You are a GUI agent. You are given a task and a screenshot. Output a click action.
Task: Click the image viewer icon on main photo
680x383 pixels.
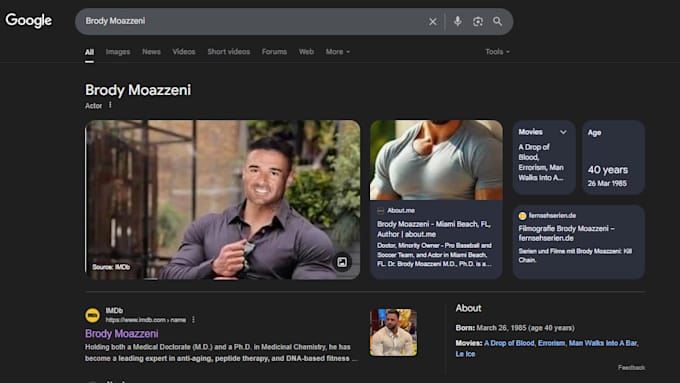click(x=342, y=262)
